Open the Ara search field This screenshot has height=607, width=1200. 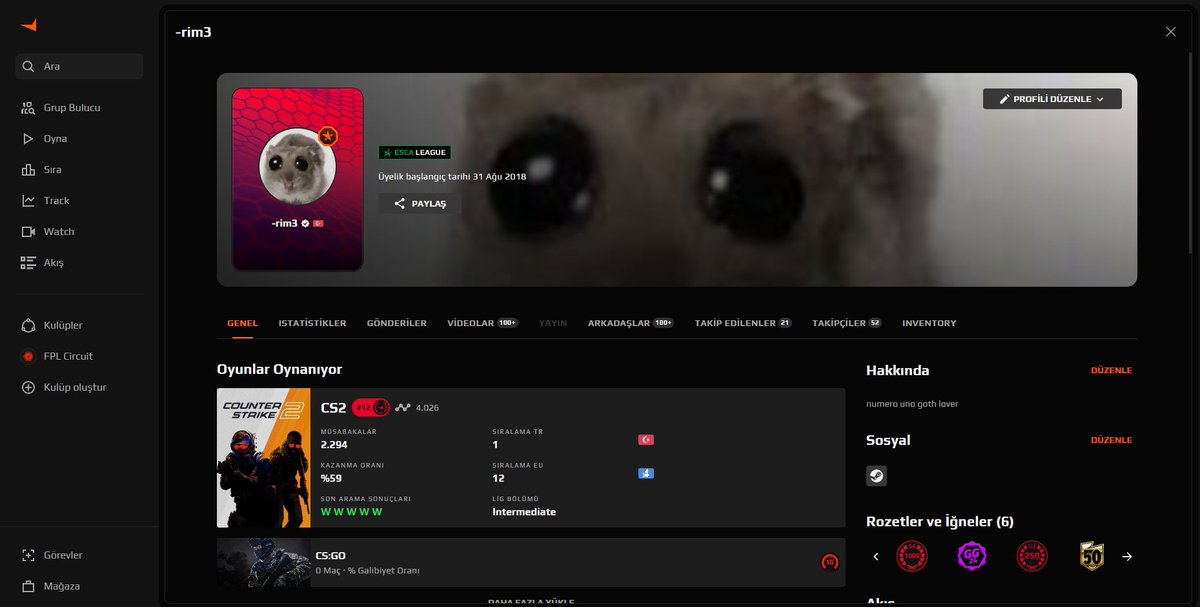coord(80,66)
